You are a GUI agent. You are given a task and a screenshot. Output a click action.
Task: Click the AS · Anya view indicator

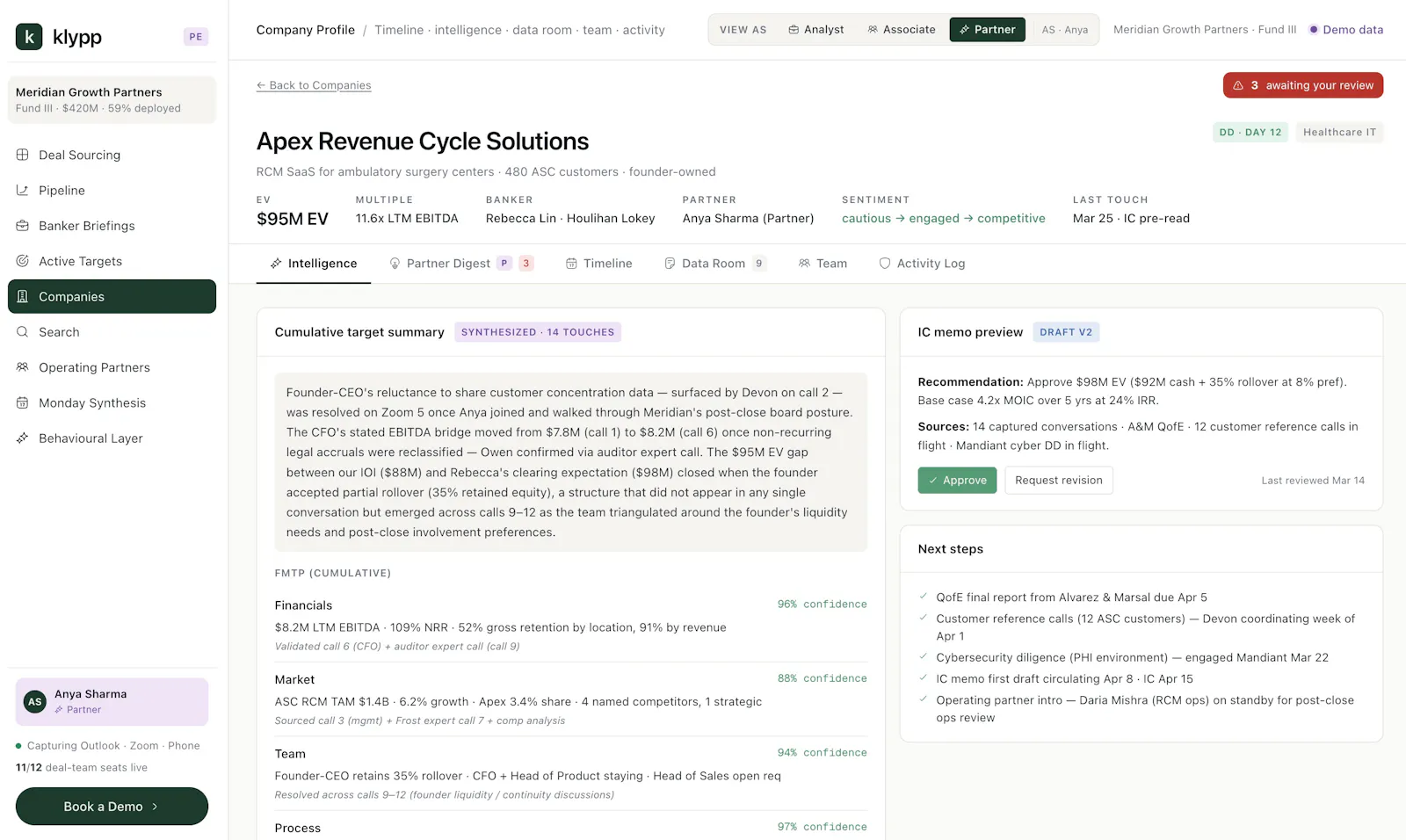click(1064, 30)
